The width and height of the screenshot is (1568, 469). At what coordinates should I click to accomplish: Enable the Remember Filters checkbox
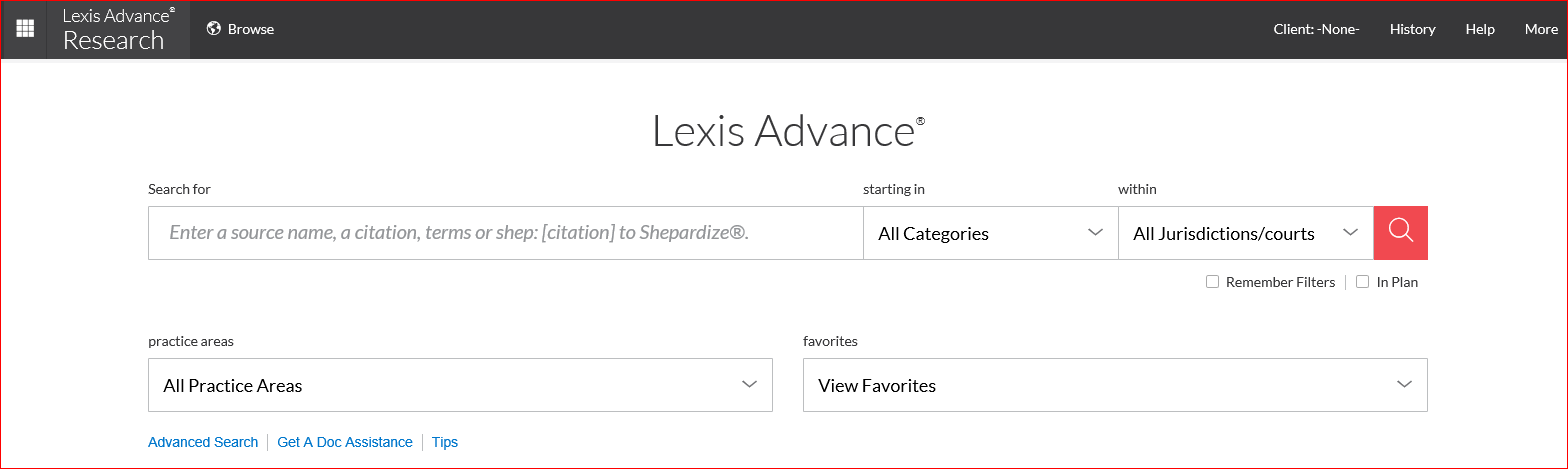(1212, 282)
